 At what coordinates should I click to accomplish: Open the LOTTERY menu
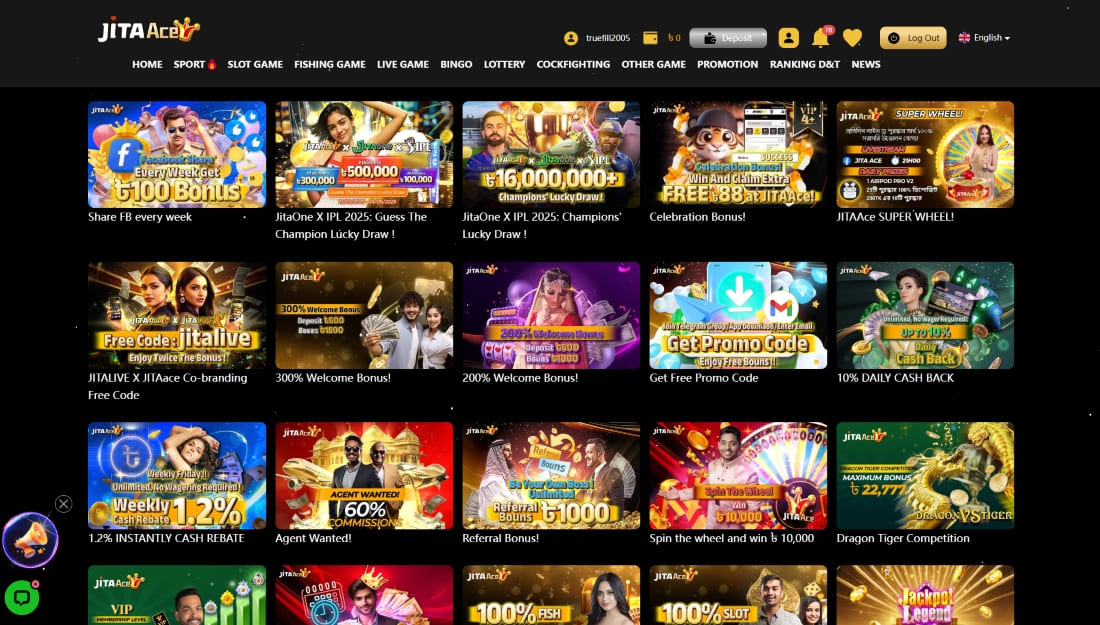tap(504, 64)
